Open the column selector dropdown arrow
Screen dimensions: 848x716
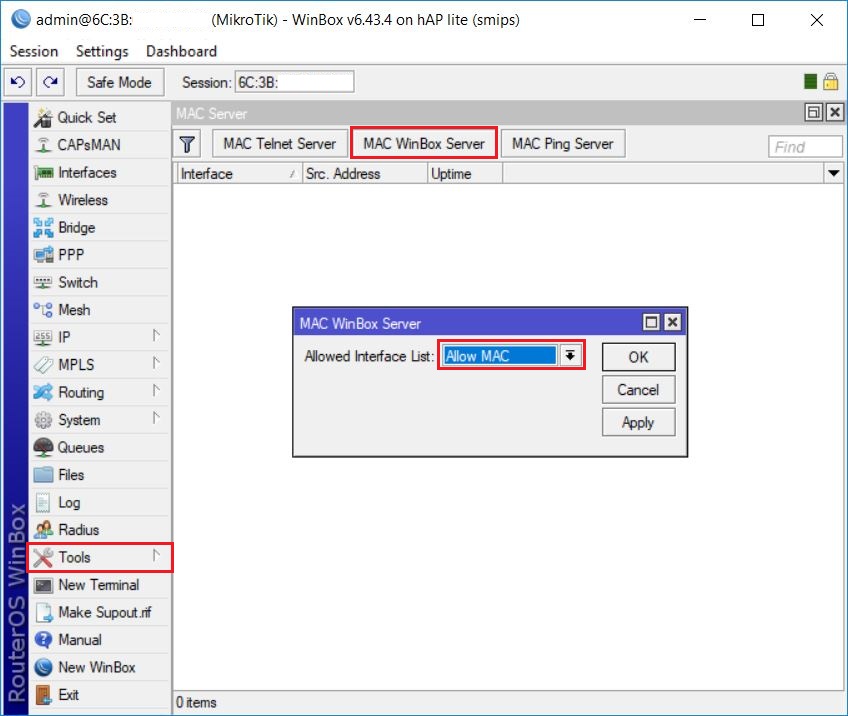833,174
